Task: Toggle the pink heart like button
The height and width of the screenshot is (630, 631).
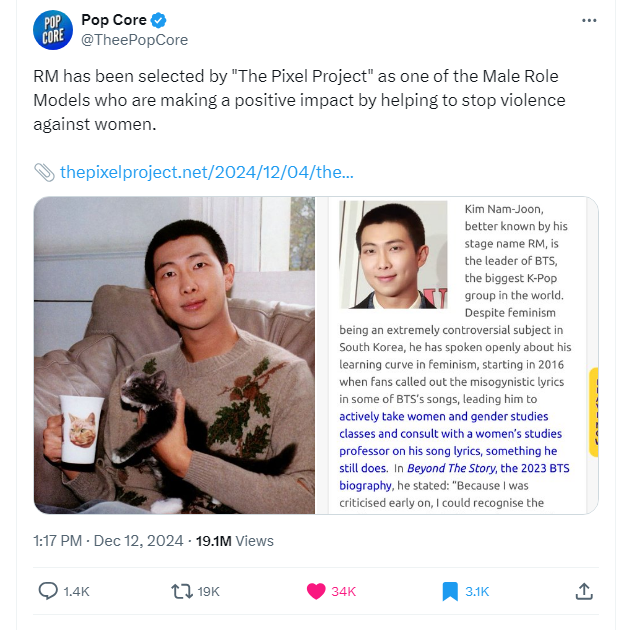Action: tap(316, 591)
